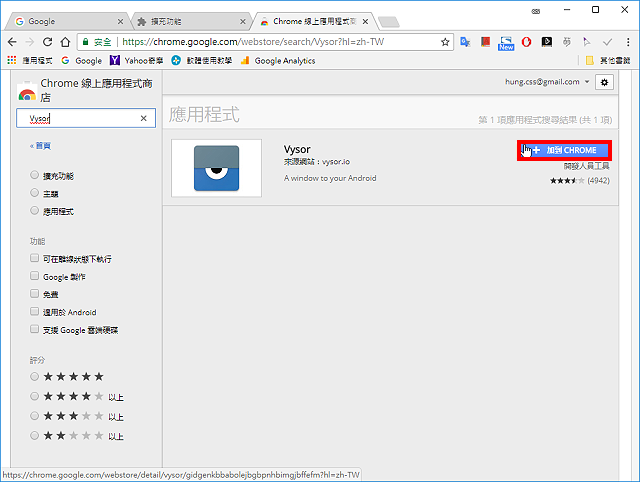The image size is (640, 482).
Task: Open the black square extension icon
Action: (547, 42)
